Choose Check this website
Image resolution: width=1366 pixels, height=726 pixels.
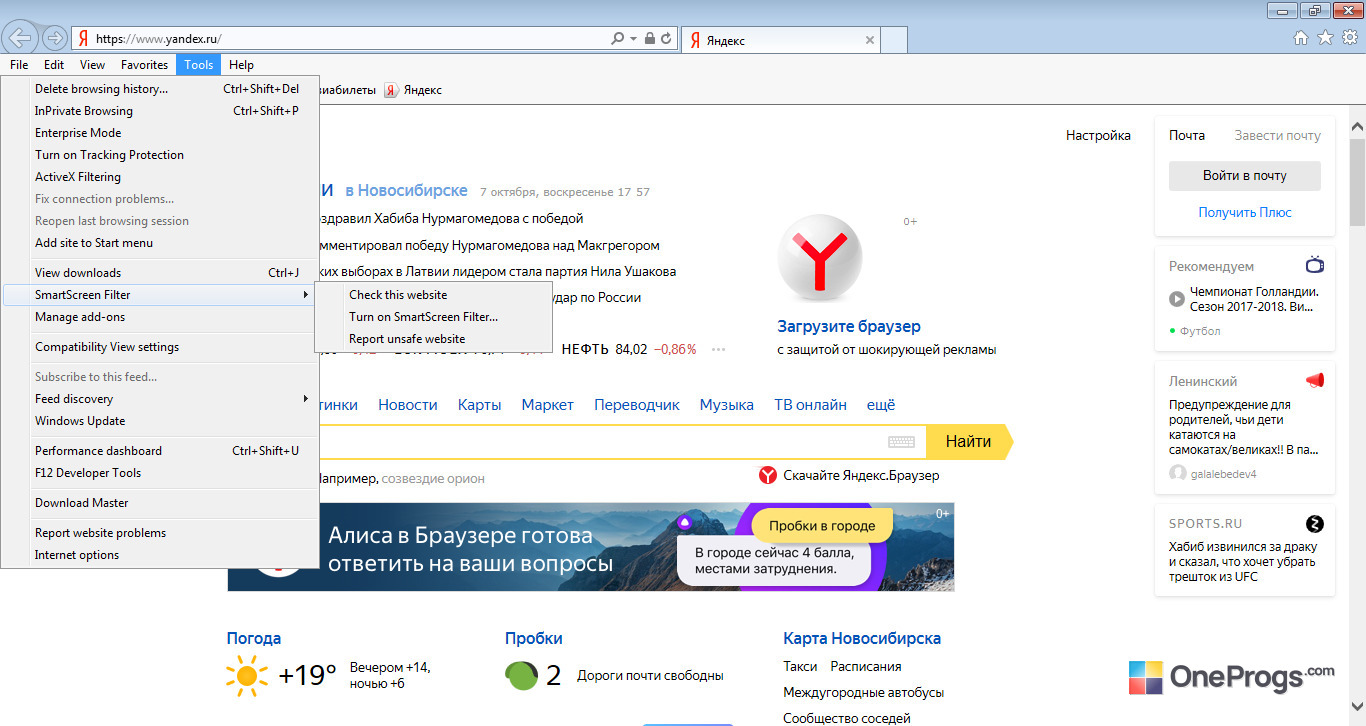(x=433, y=295)
